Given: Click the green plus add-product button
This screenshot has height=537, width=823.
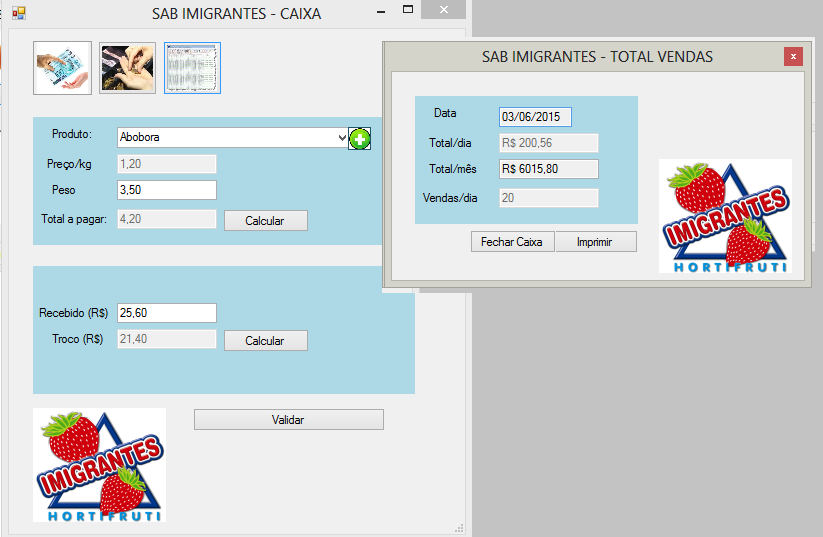Looking at the screenshot, I should pyautogui.click(x=360, y=139).
